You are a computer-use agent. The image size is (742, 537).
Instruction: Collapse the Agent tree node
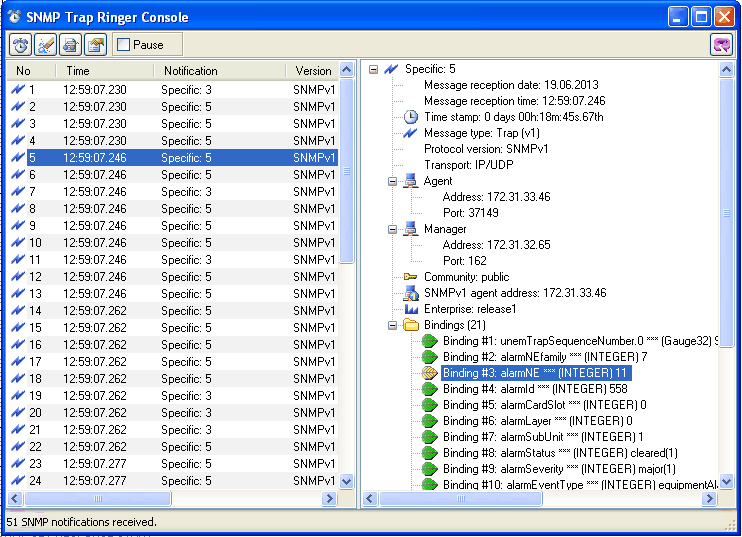coord(393,181)
